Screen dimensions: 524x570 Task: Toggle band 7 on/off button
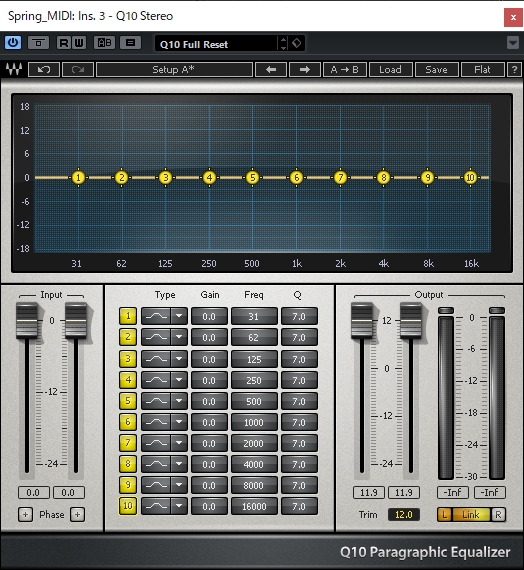pyautogui.click(x=128, y=443)
